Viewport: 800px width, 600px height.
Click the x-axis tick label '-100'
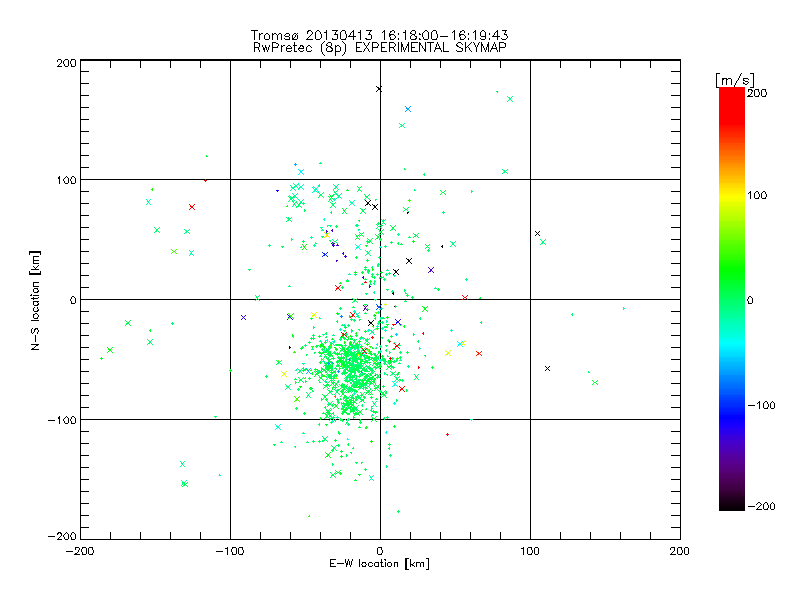tap(230, 551)
